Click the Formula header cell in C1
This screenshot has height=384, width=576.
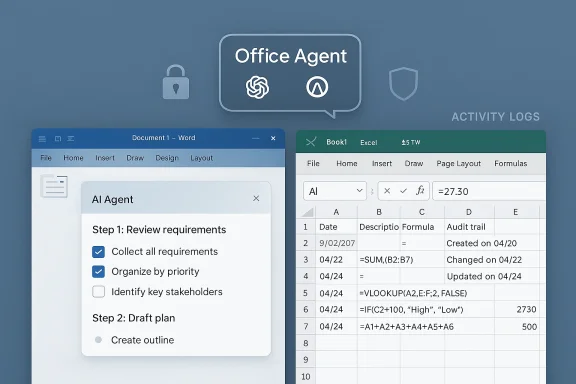(422, 227)
